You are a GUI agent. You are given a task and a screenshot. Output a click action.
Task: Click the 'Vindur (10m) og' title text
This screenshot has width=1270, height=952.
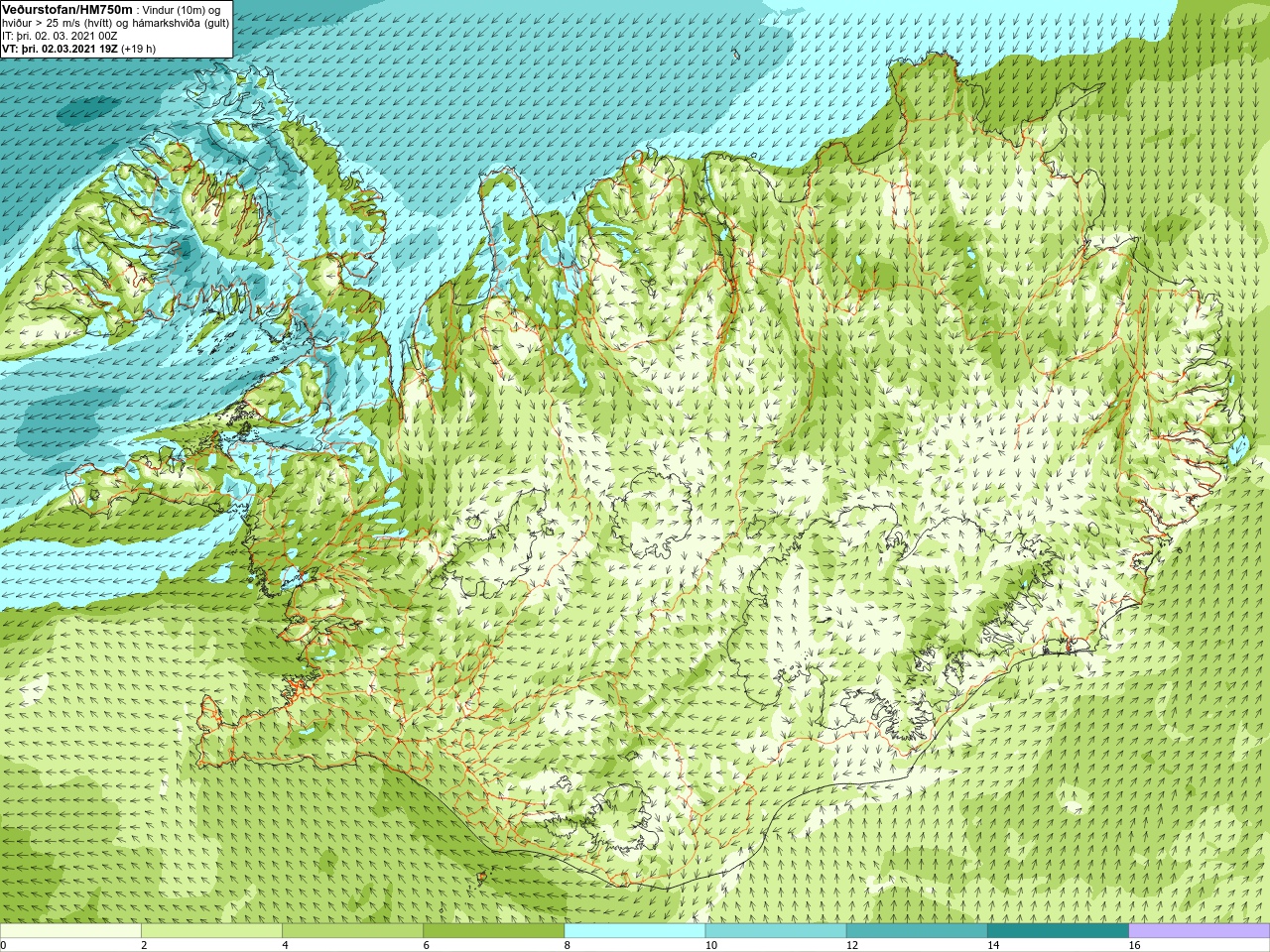(x=183, y=10)
